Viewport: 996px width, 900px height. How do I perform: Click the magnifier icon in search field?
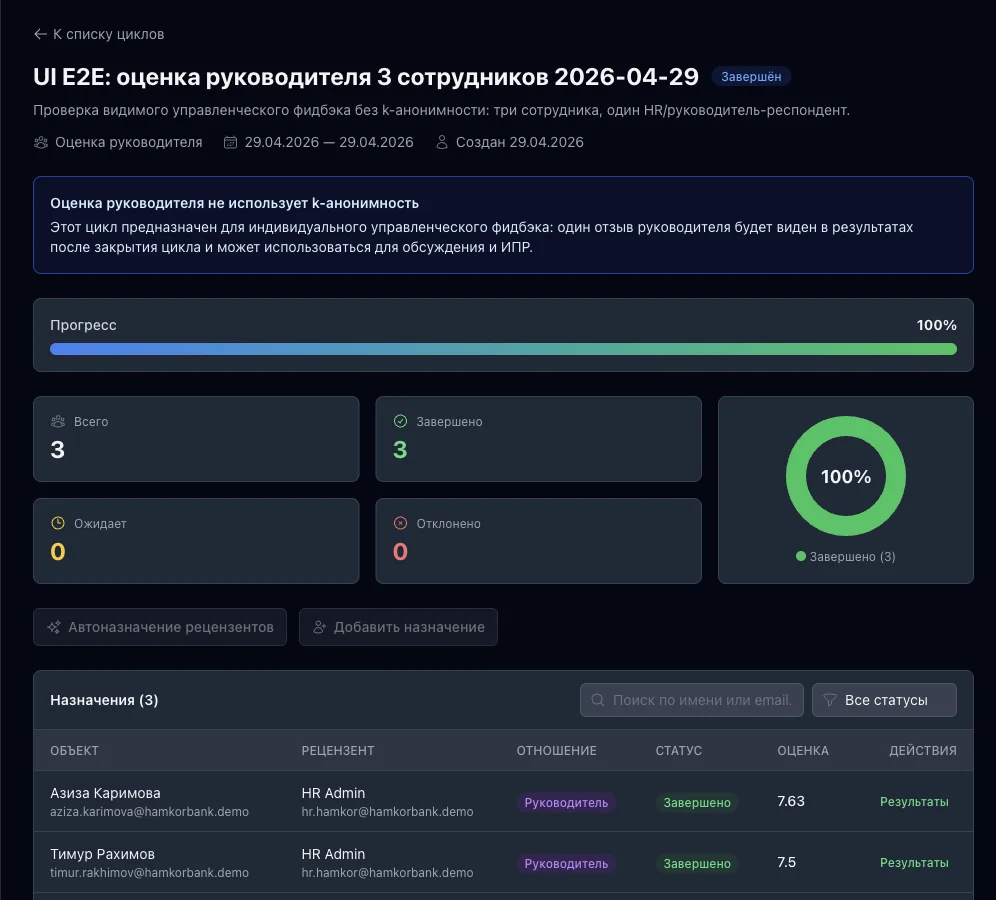click(598, 700)
